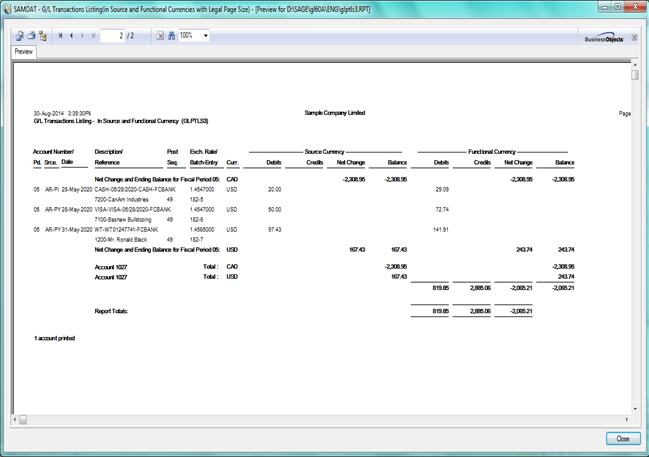Viewport: 649px width, 457px height.
Task: Click the Close button
Action: pyautogui.click(x=623, y=439)
